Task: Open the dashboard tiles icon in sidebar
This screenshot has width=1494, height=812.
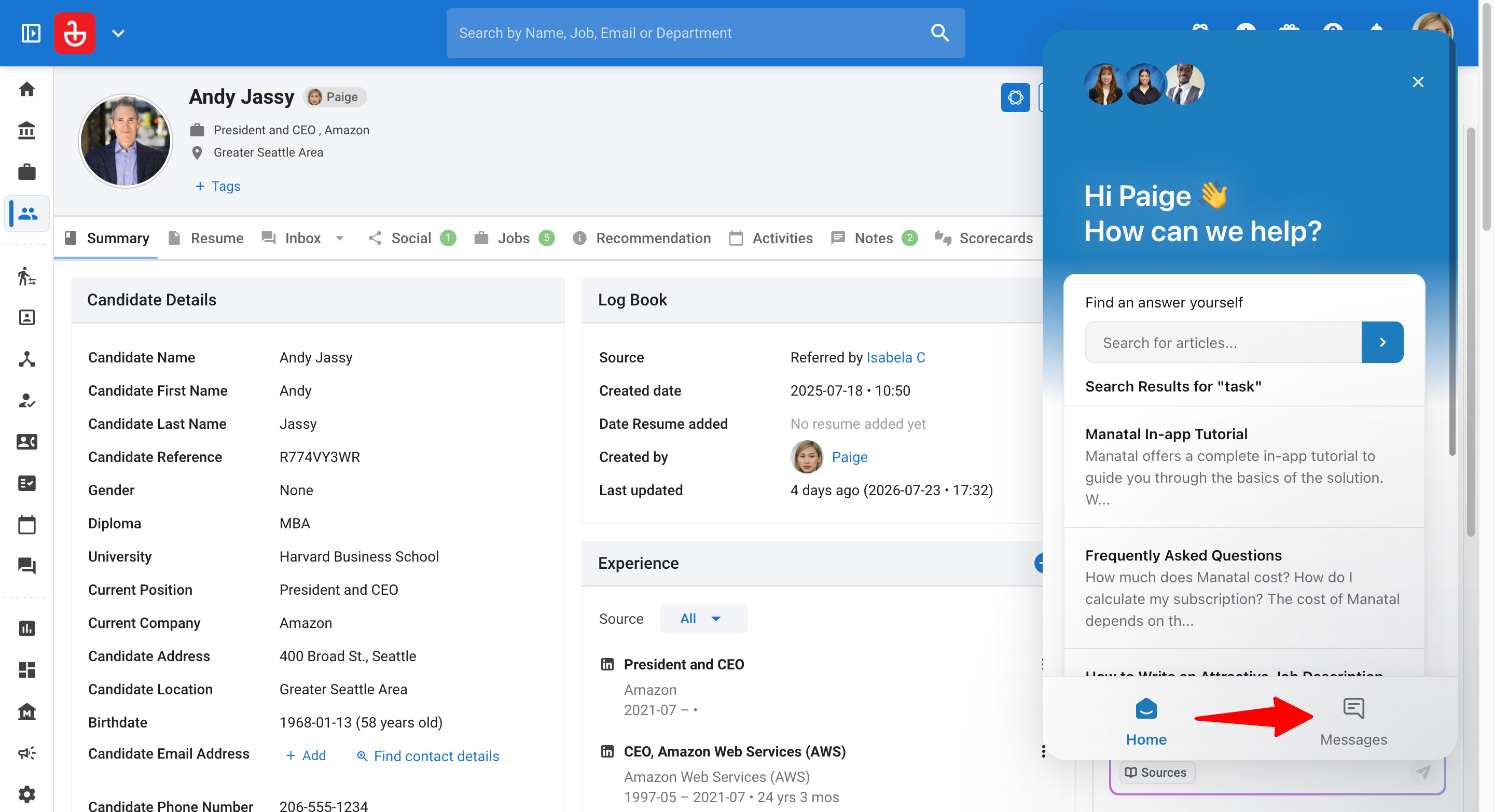Action: click(26, 670)
